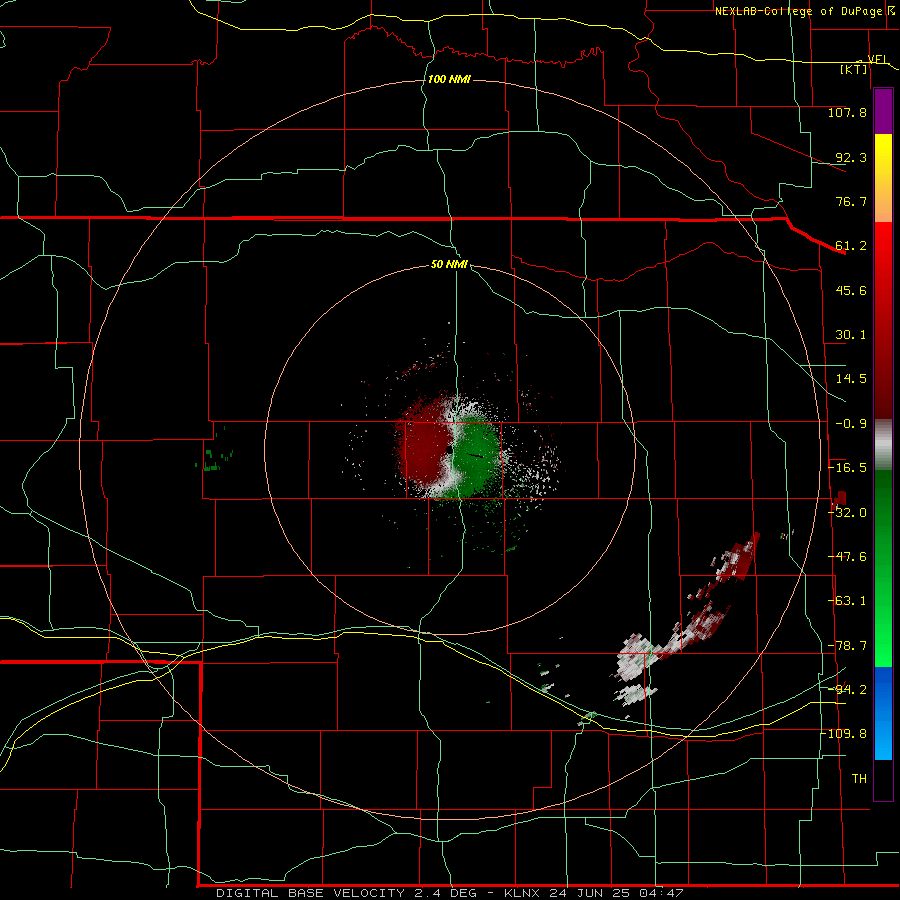Click the -78.7 legend value
Viewport: 900px width, 900px height.
click(847, 646)
